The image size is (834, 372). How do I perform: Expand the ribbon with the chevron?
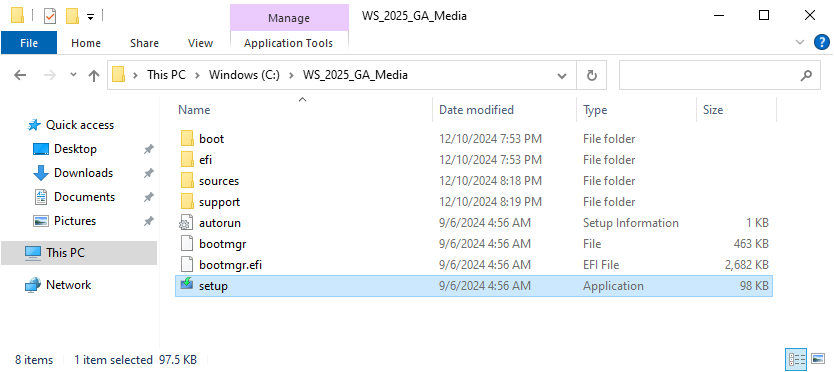pyautogui.click(x=799, y=43)
